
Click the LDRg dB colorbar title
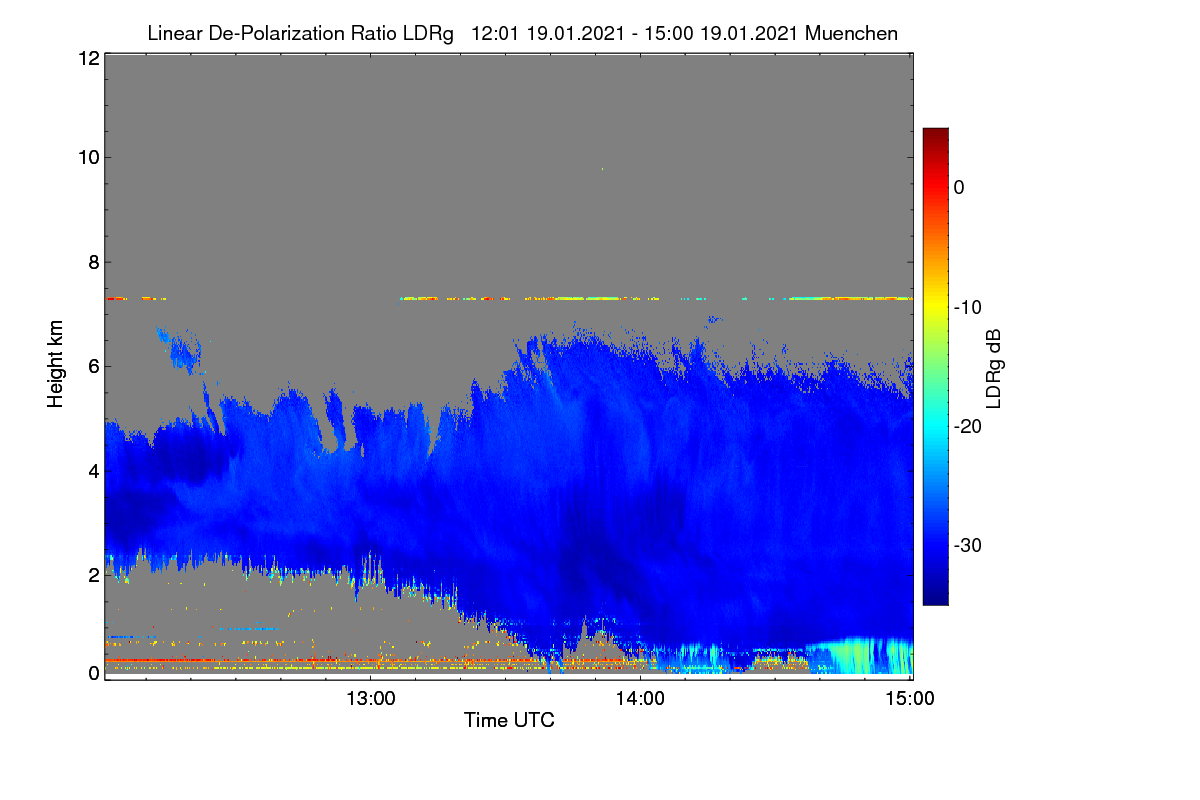(994, 367)
